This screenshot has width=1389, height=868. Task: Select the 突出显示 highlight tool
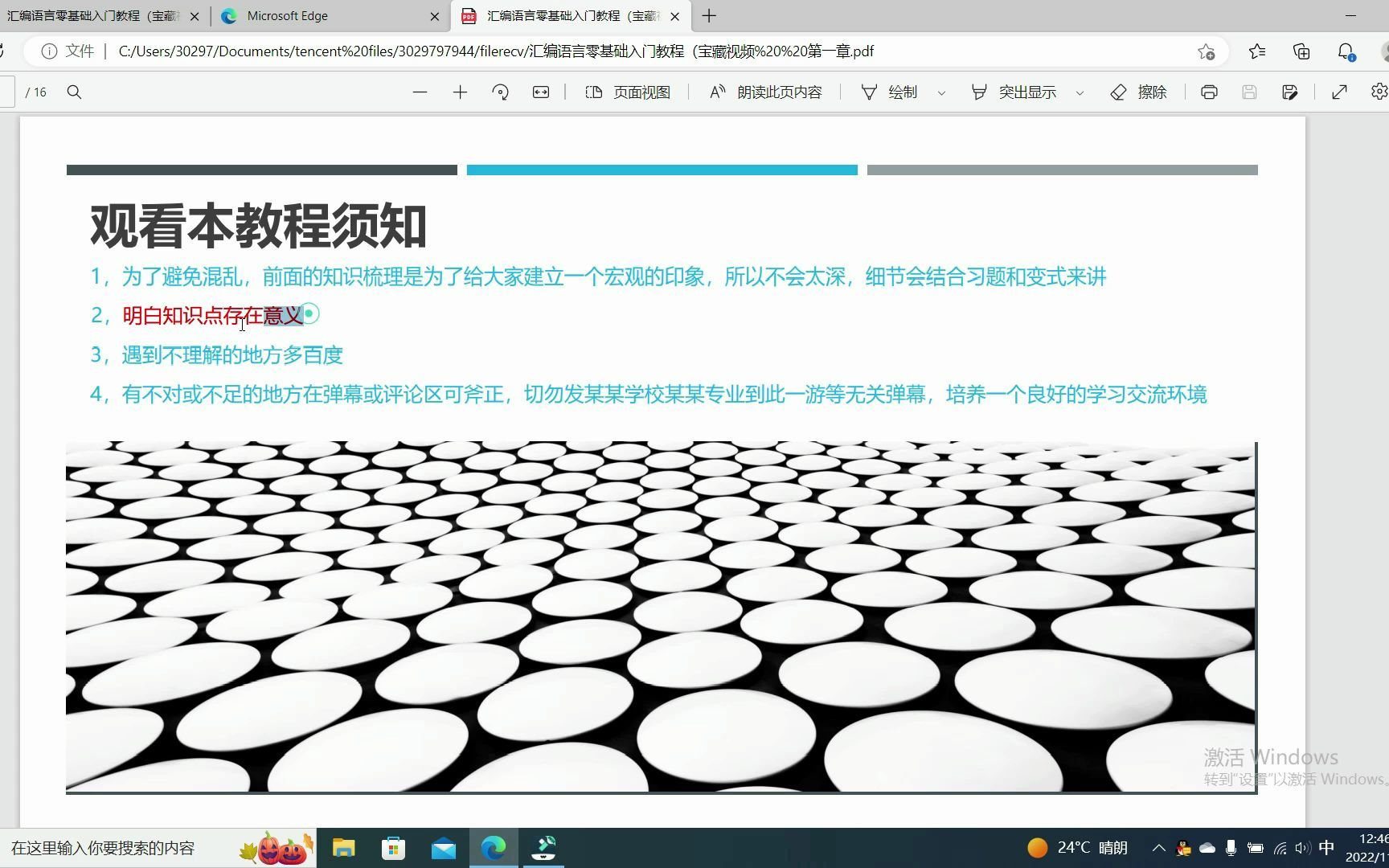point(1014,92)
